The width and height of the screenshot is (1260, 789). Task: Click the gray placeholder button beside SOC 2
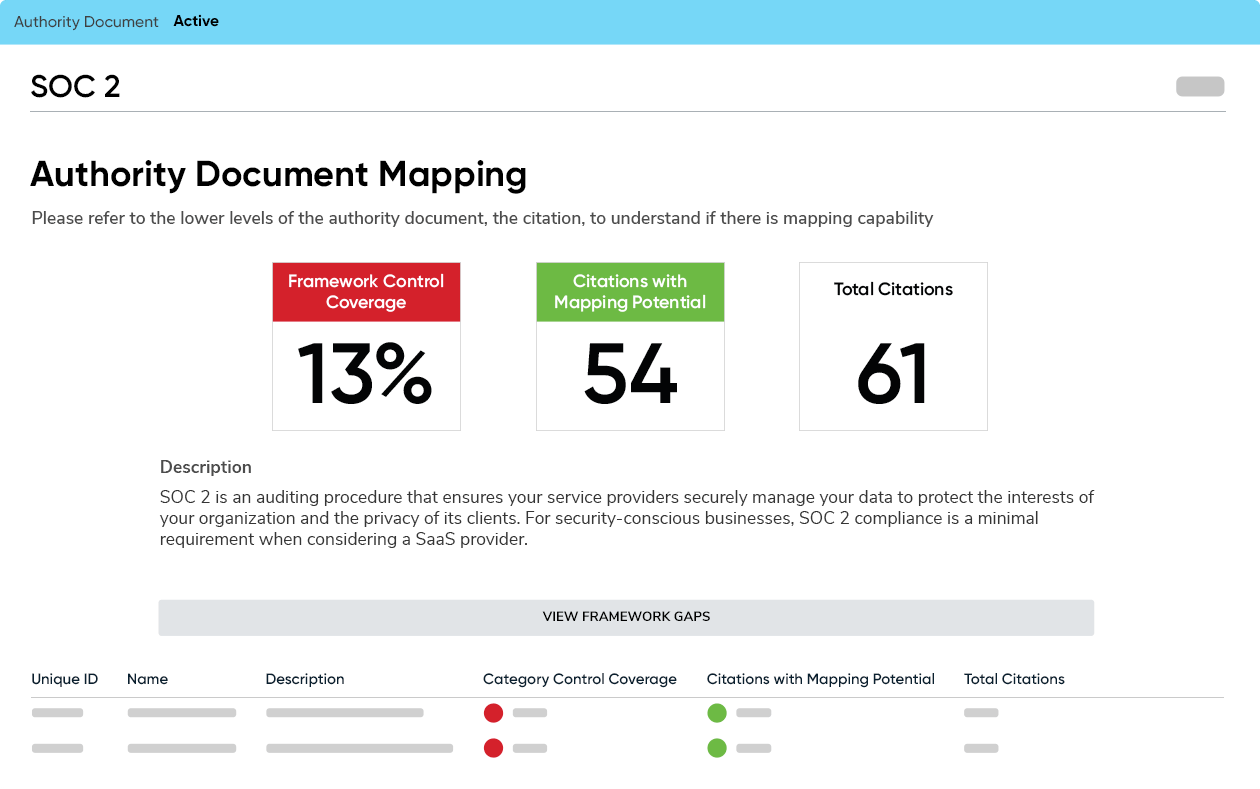pos(1200,86)
